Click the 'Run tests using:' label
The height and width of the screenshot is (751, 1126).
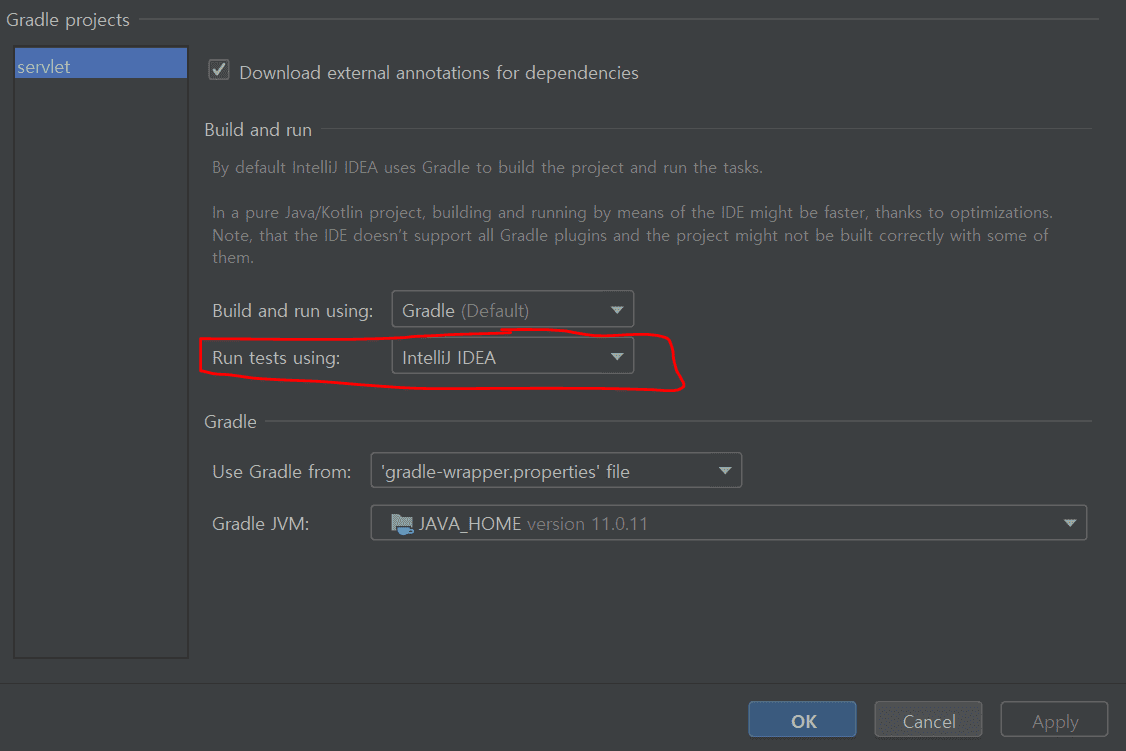tap(276, 358)
